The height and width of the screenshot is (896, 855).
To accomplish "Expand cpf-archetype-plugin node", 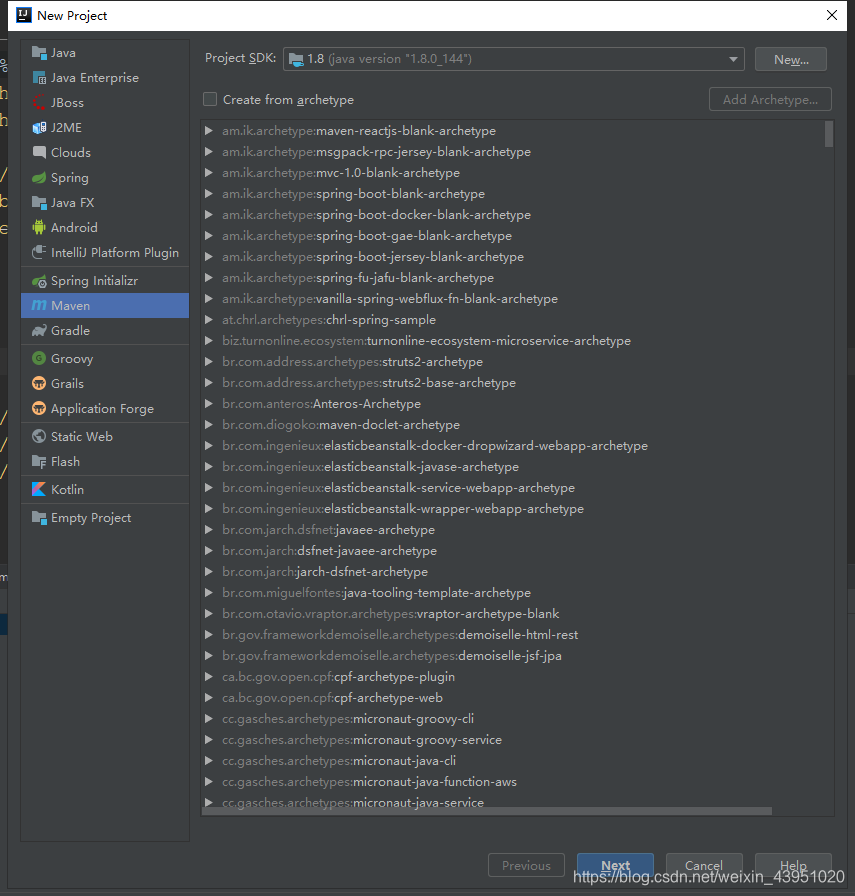I will pos(209,677).
